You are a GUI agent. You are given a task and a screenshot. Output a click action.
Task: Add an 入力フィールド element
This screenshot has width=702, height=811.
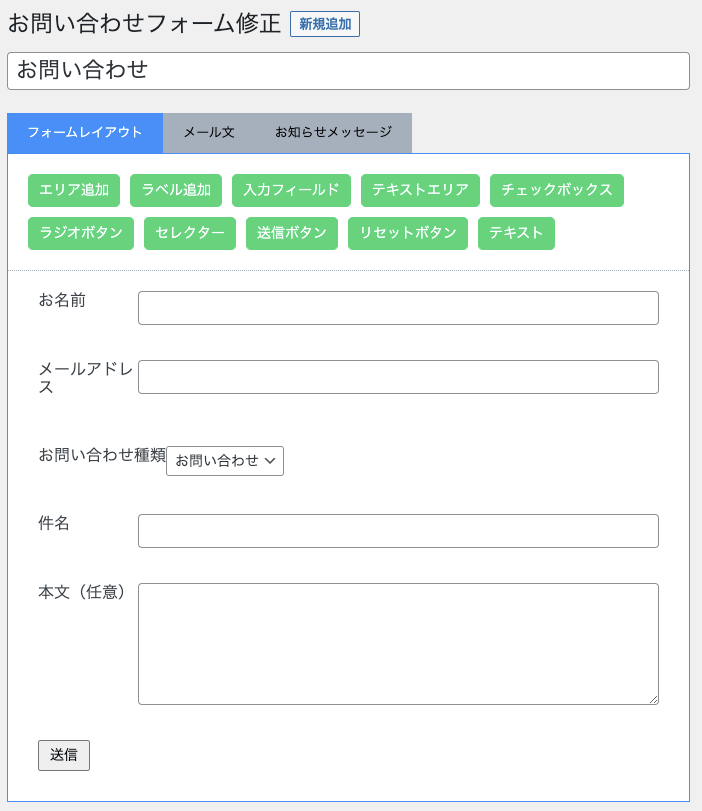tap(291, 190)
